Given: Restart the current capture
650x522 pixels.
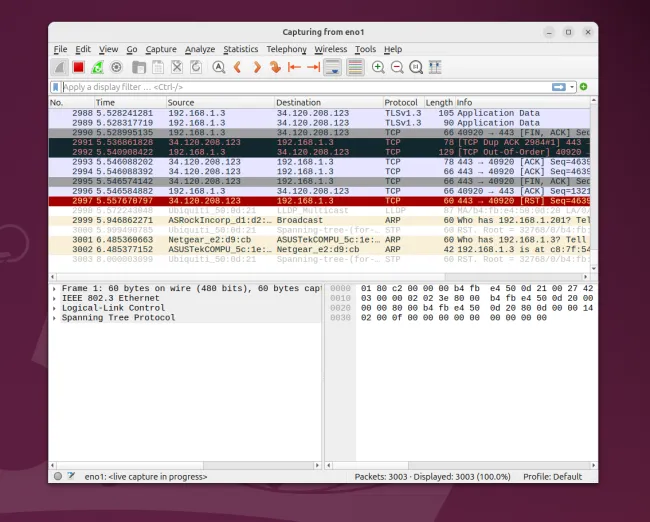Looking at the screenshot, I should [97, 67].
